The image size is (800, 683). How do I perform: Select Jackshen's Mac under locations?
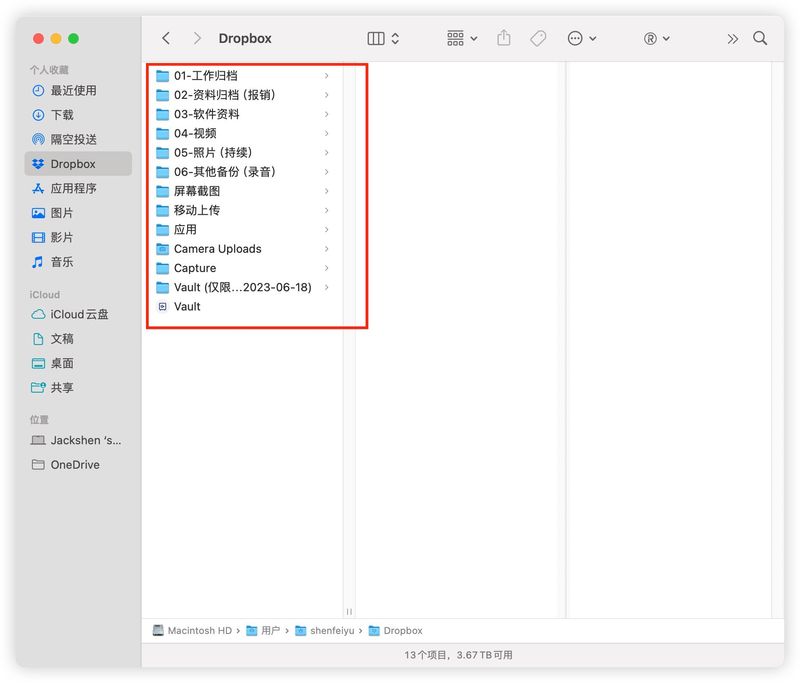tap(78, 440)
